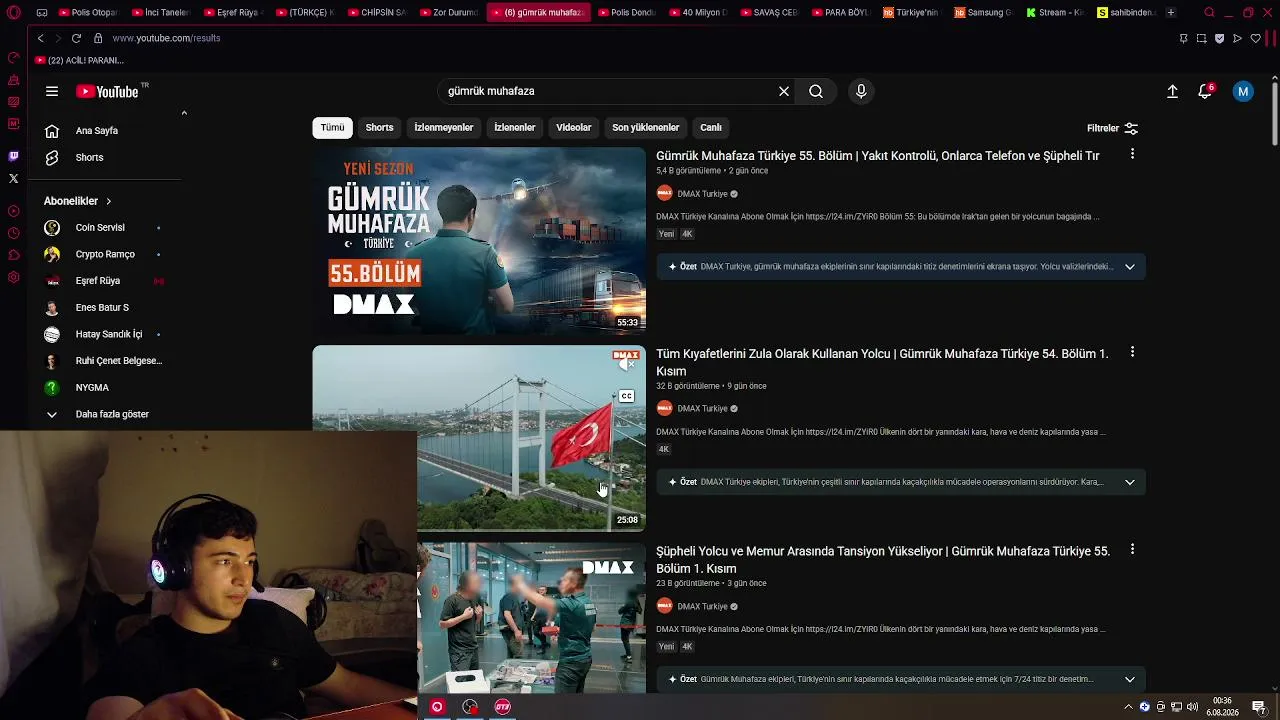The image size is (1280, 720).
Task: Open the ad blocker shield icon
Action: click(x=1219, y=38)
